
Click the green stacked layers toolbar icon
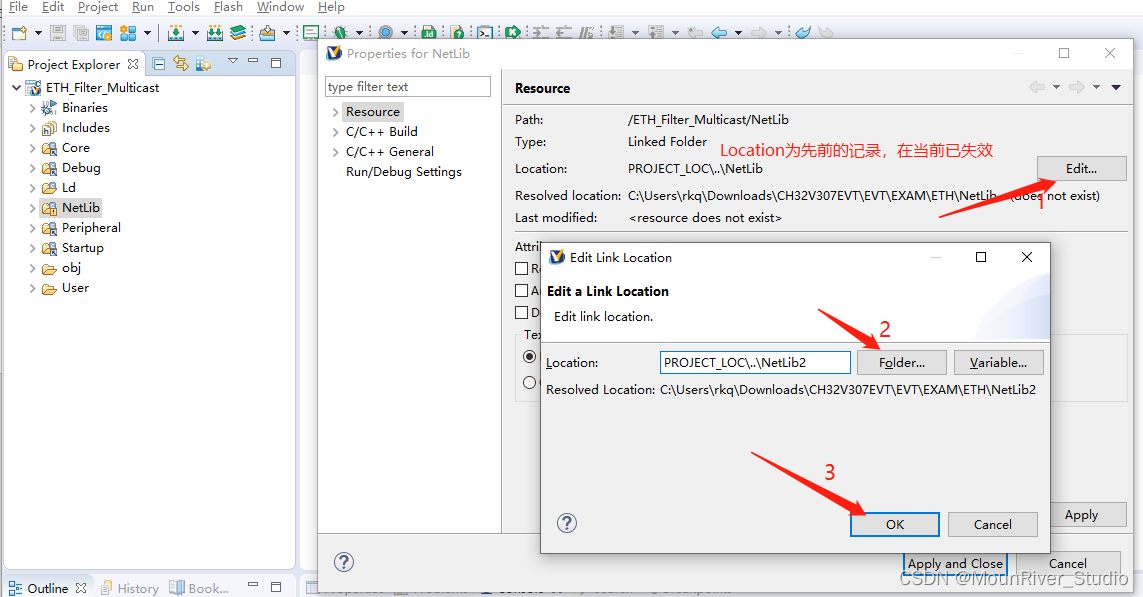[238, 33]
